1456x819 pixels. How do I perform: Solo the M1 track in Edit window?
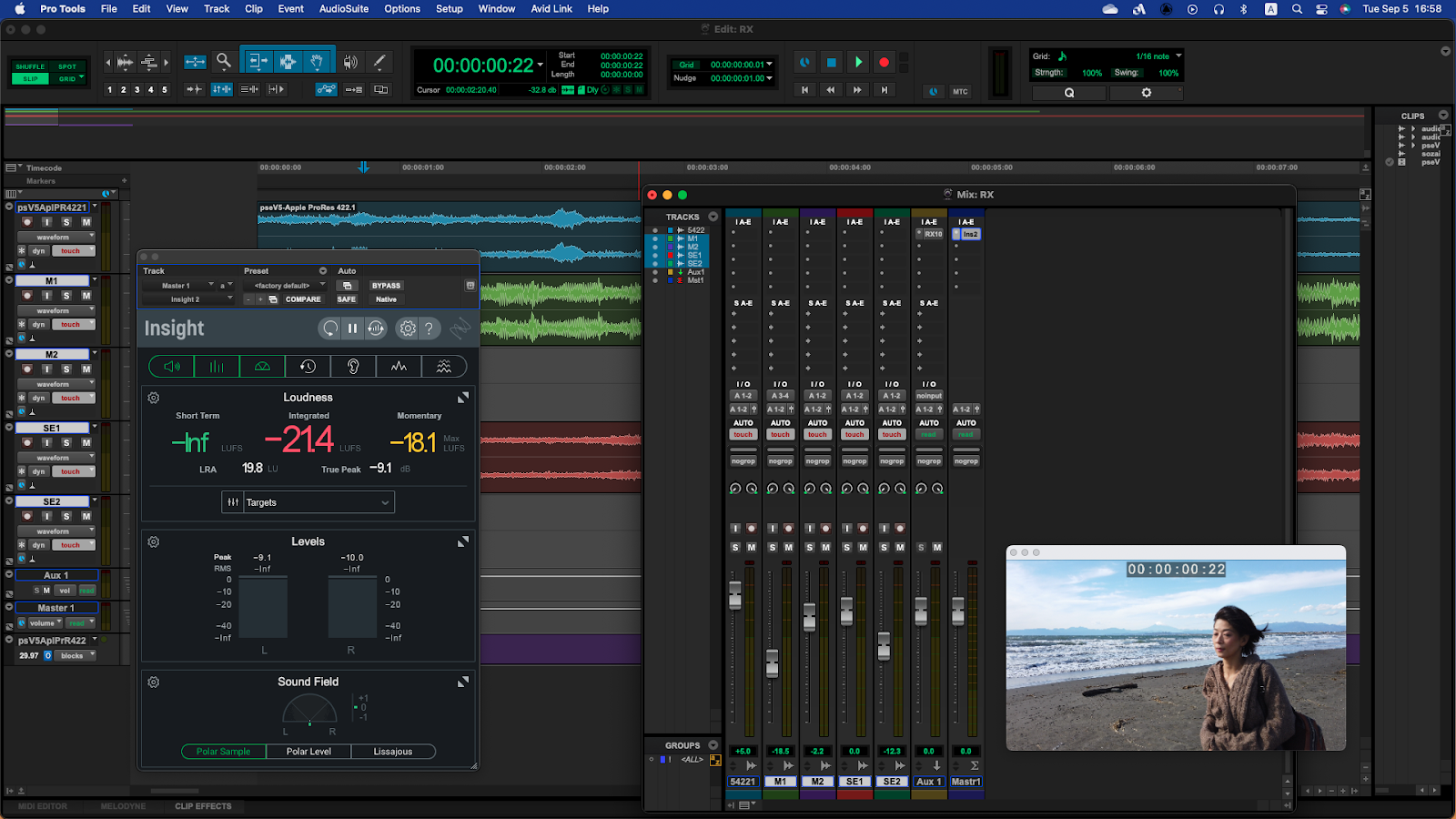[x=66, y=296]
